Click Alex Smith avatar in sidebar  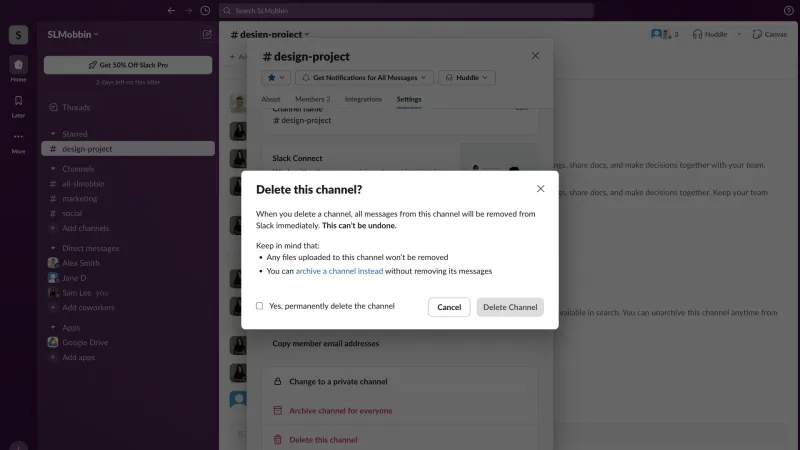click(x=53, y=263)
